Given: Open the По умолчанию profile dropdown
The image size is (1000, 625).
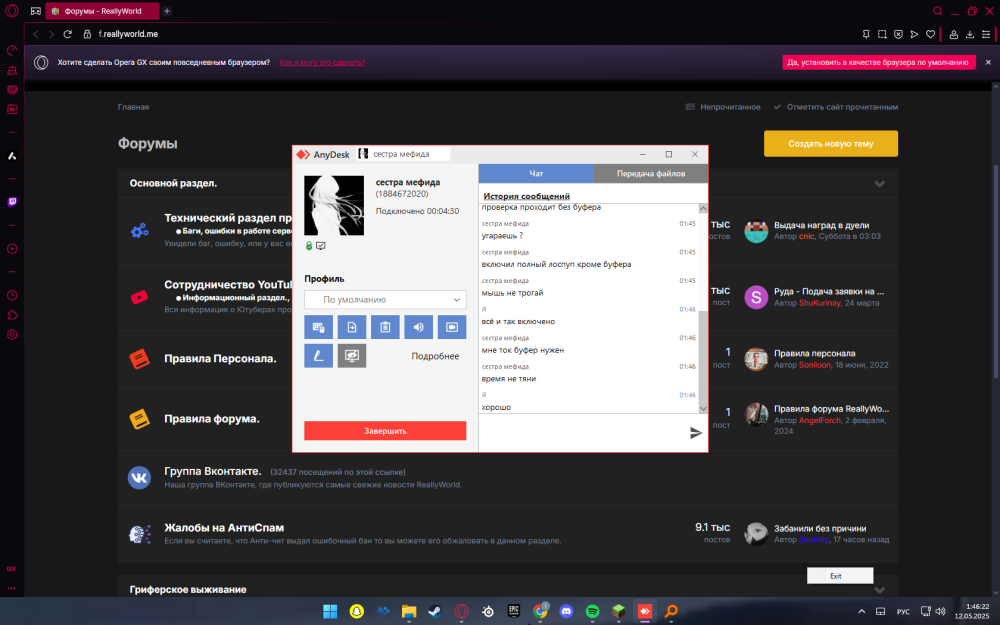Looking at the screenshot, I should tap(385, 299).
